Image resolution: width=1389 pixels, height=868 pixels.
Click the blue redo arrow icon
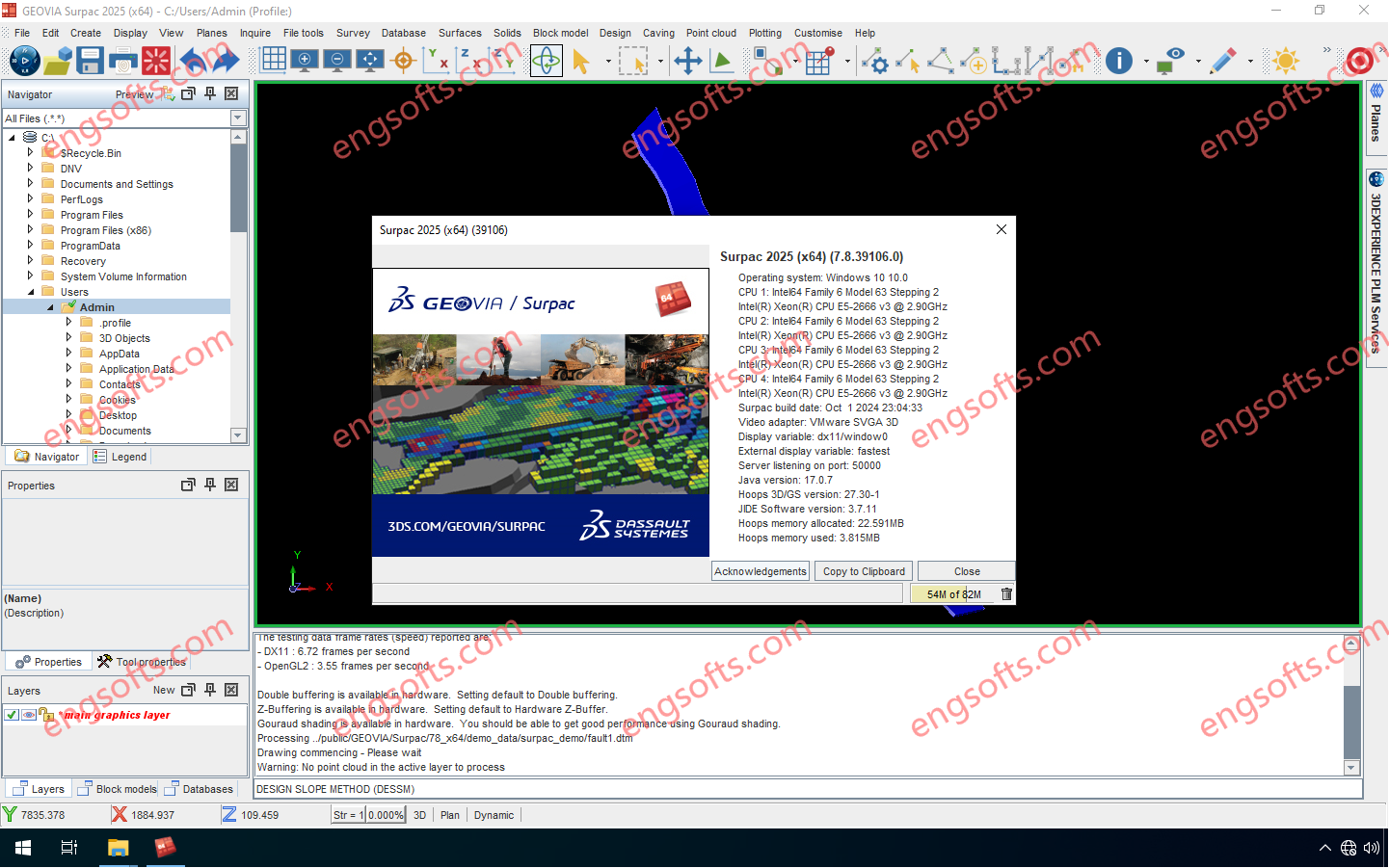click(x=226, y=61)
